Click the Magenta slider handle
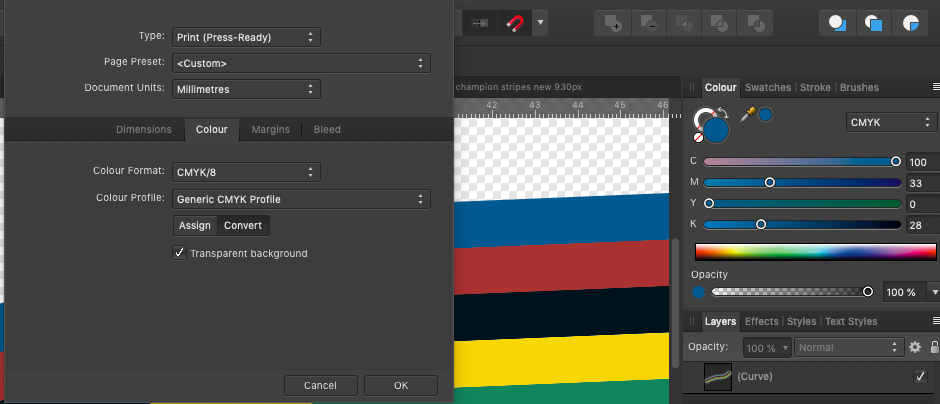 click(770, 182)
